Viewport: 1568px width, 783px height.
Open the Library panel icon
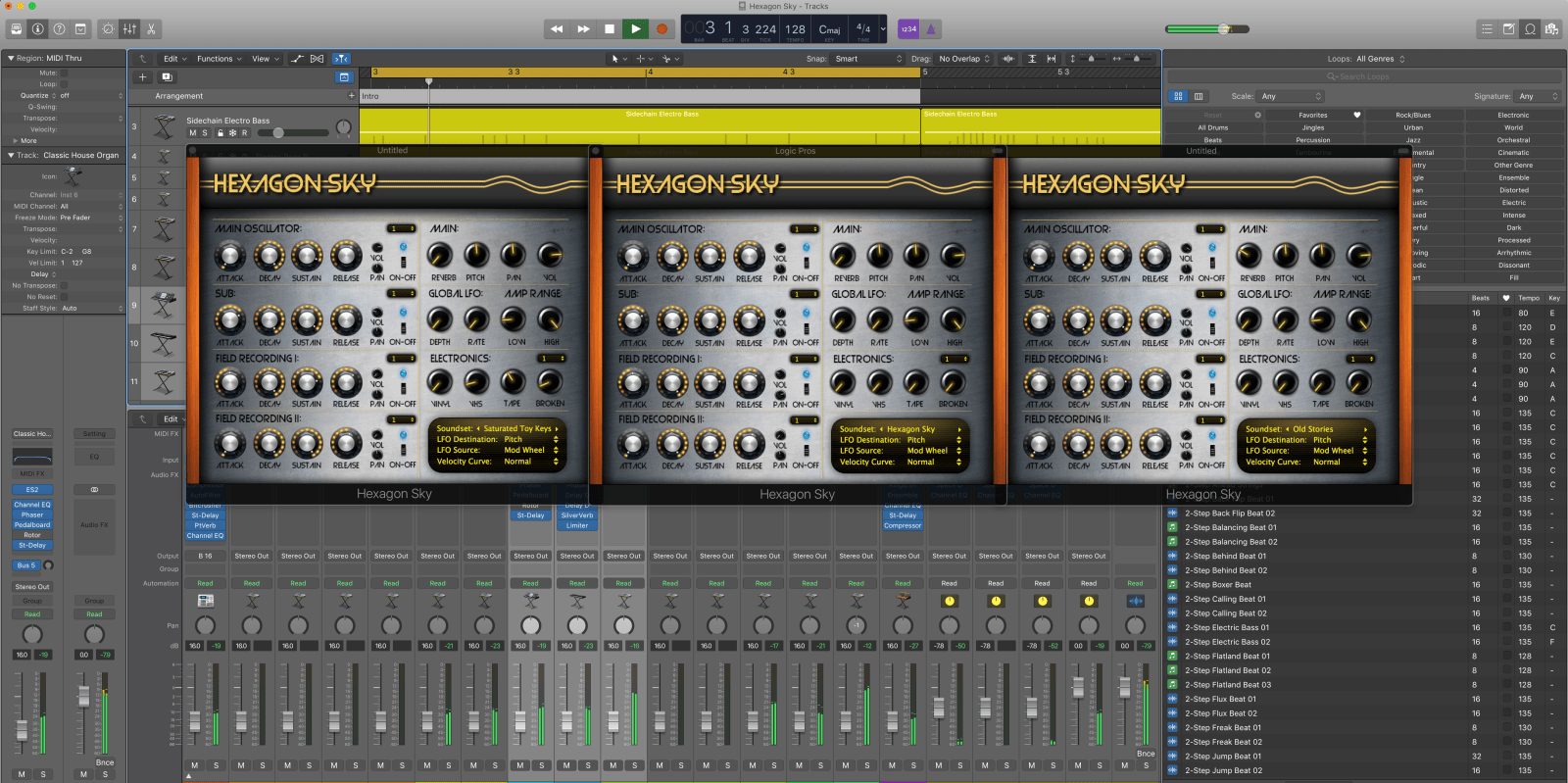click(x=16, y=29)
